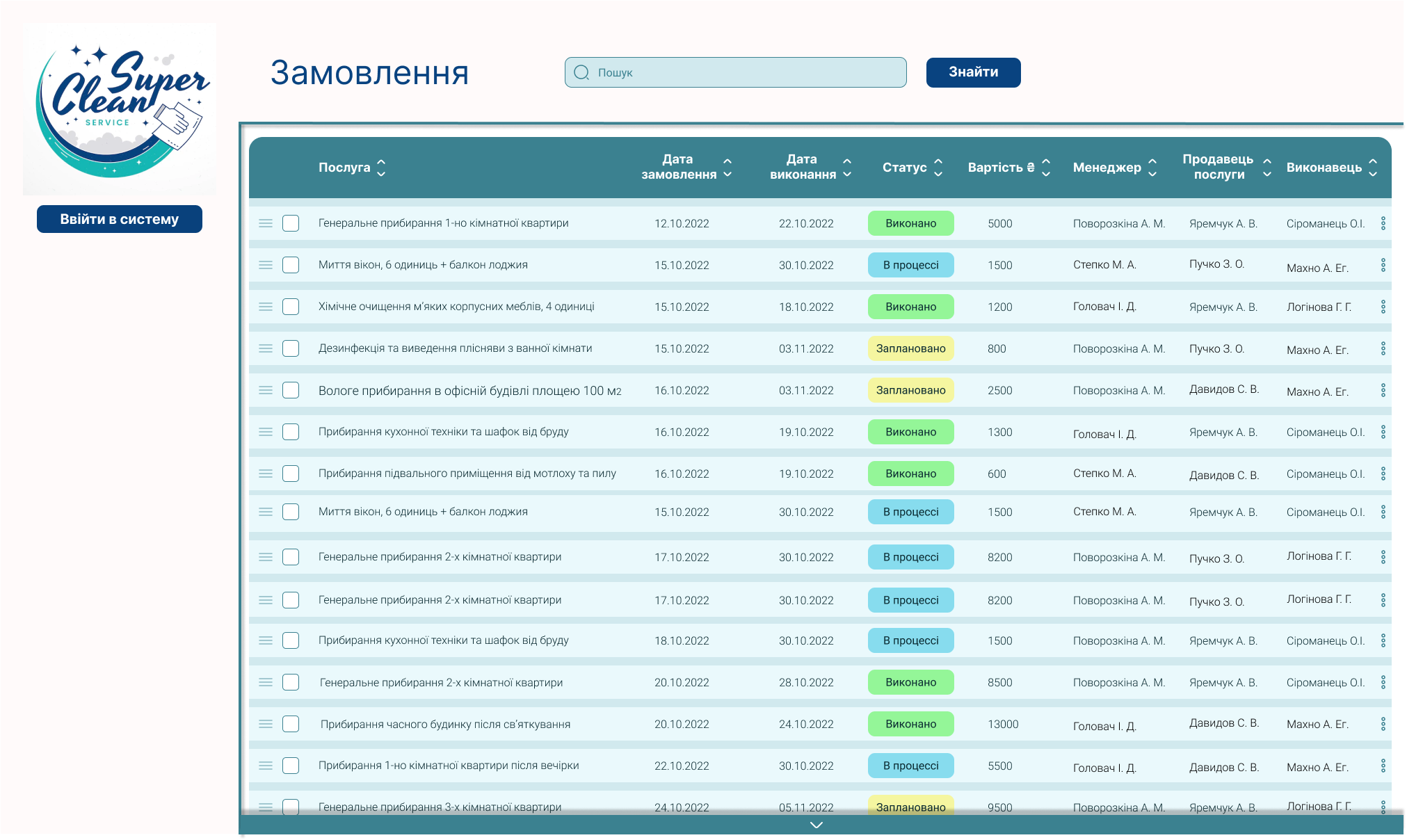This screenshot has height=840, width=1407.
Task: Click cost value 2500
Action: click(x=1000, y=390)
